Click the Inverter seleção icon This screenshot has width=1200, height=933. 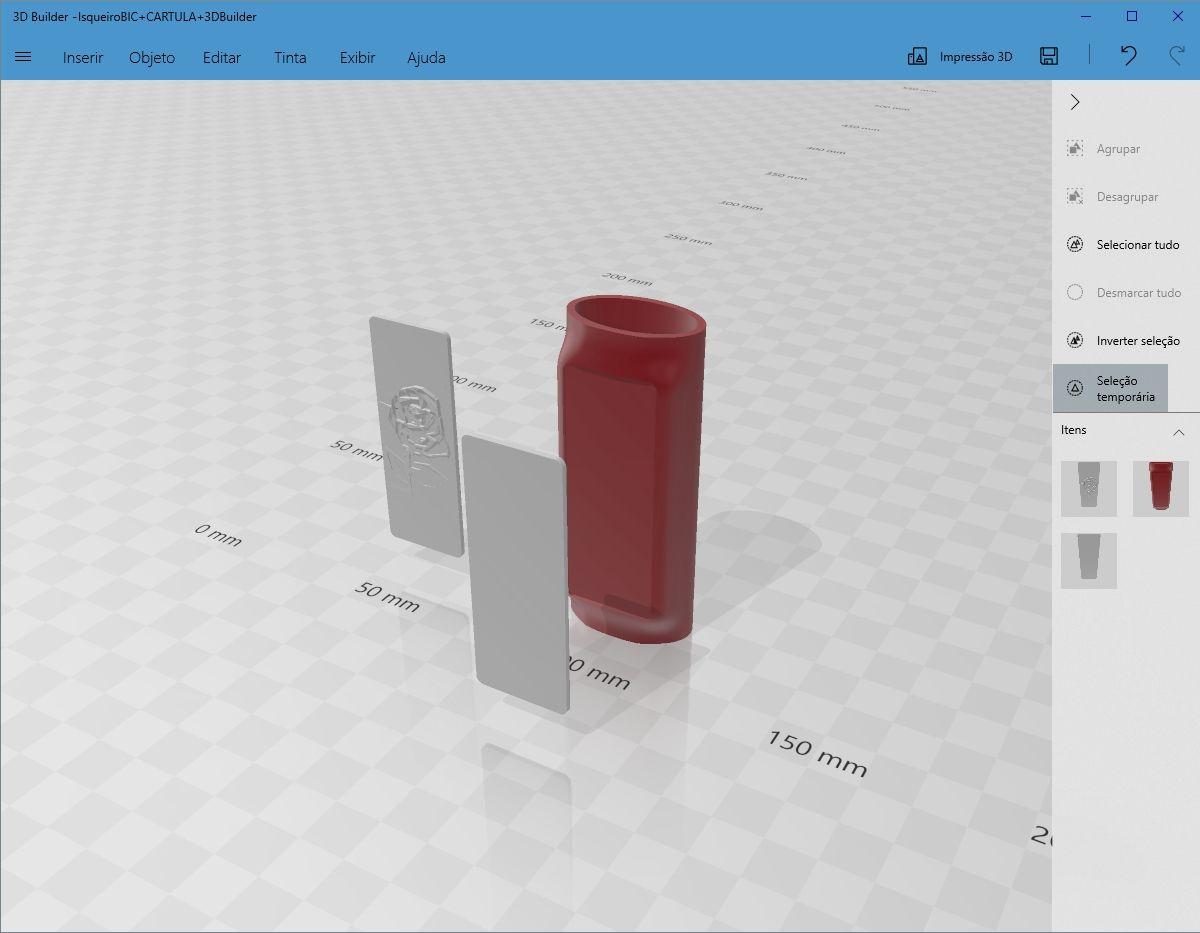coord(1075,341)
